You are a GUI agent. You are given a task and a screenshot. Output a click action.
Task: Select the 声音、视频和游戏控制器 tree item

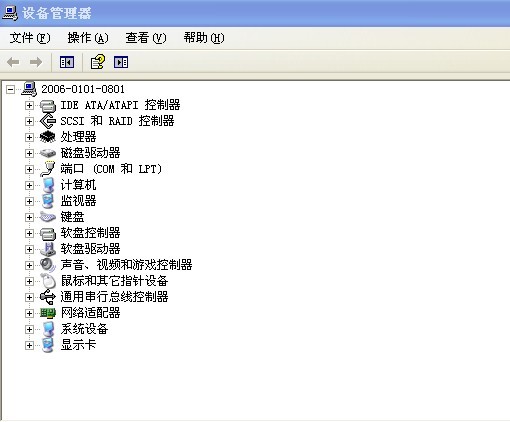click(126, 265)
